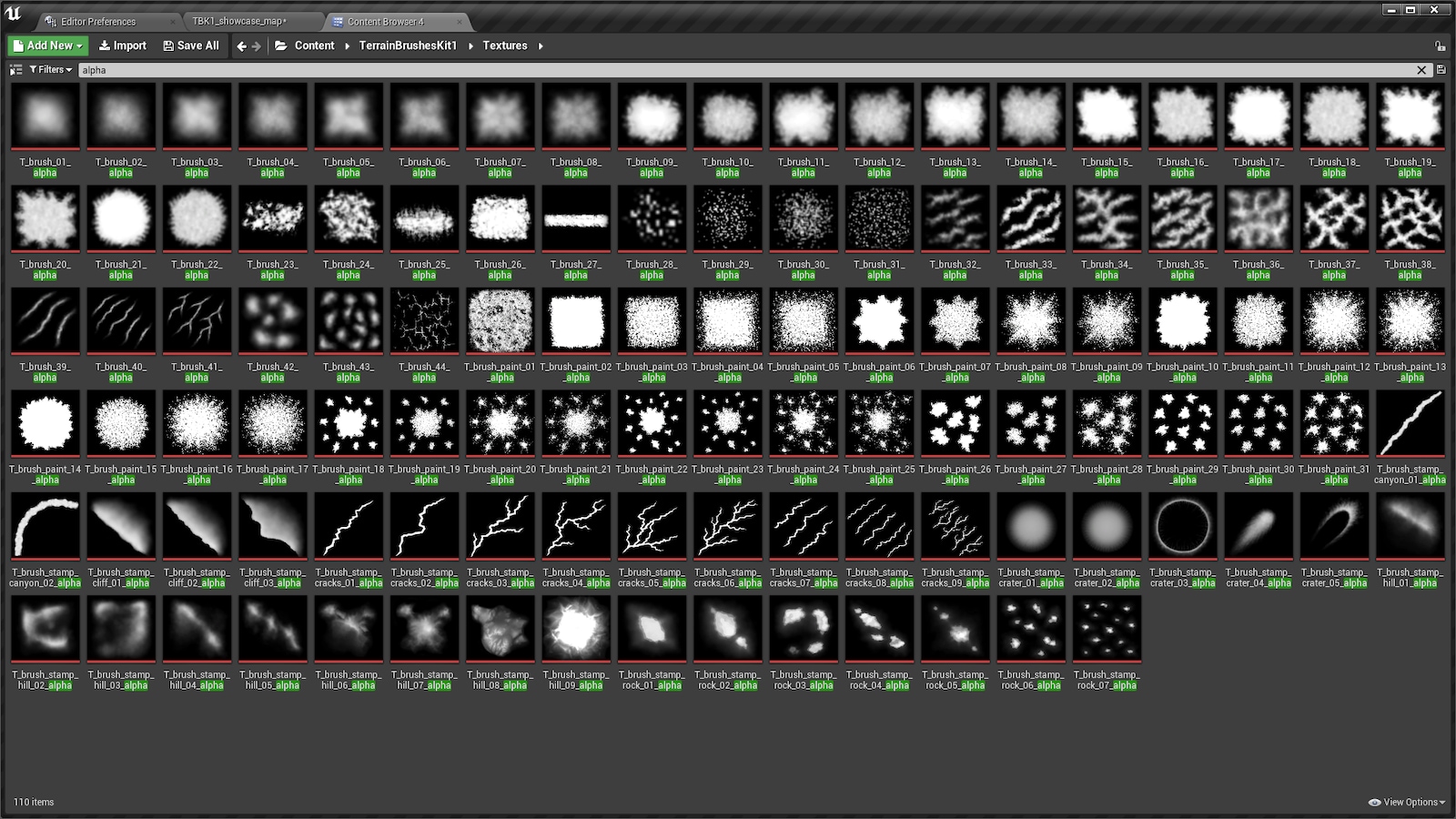Click the save search floppy disk icon
Screen dimensions: 1456x819
(1442, 69)
